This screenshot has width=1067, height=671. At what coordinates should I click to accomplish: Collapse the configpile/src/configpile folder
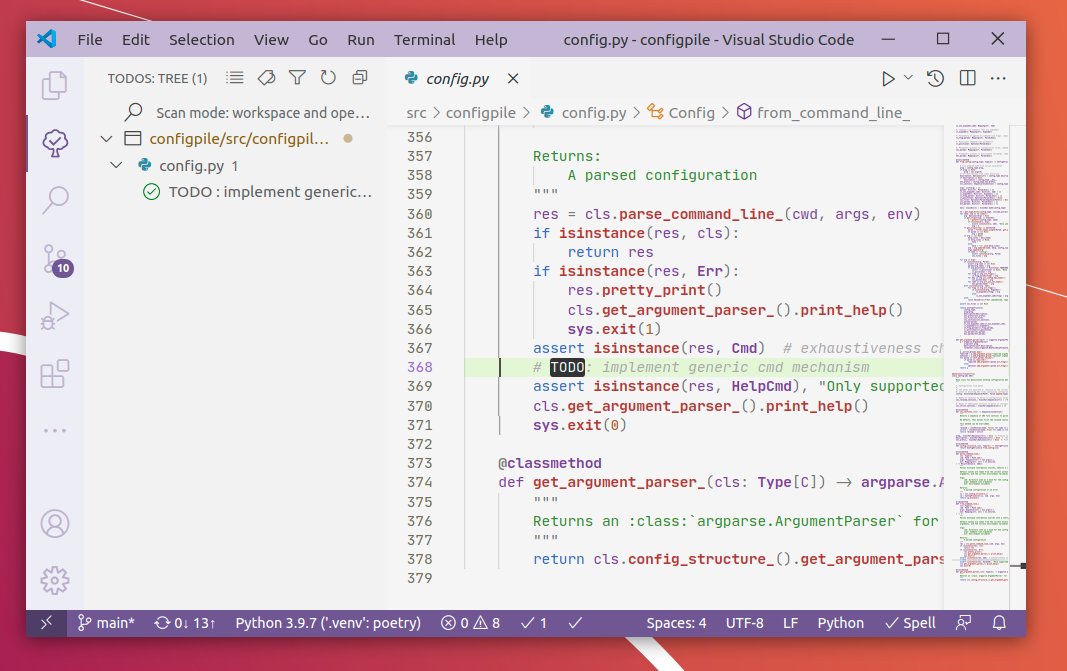pyautogui.click(x=107, y=139)
